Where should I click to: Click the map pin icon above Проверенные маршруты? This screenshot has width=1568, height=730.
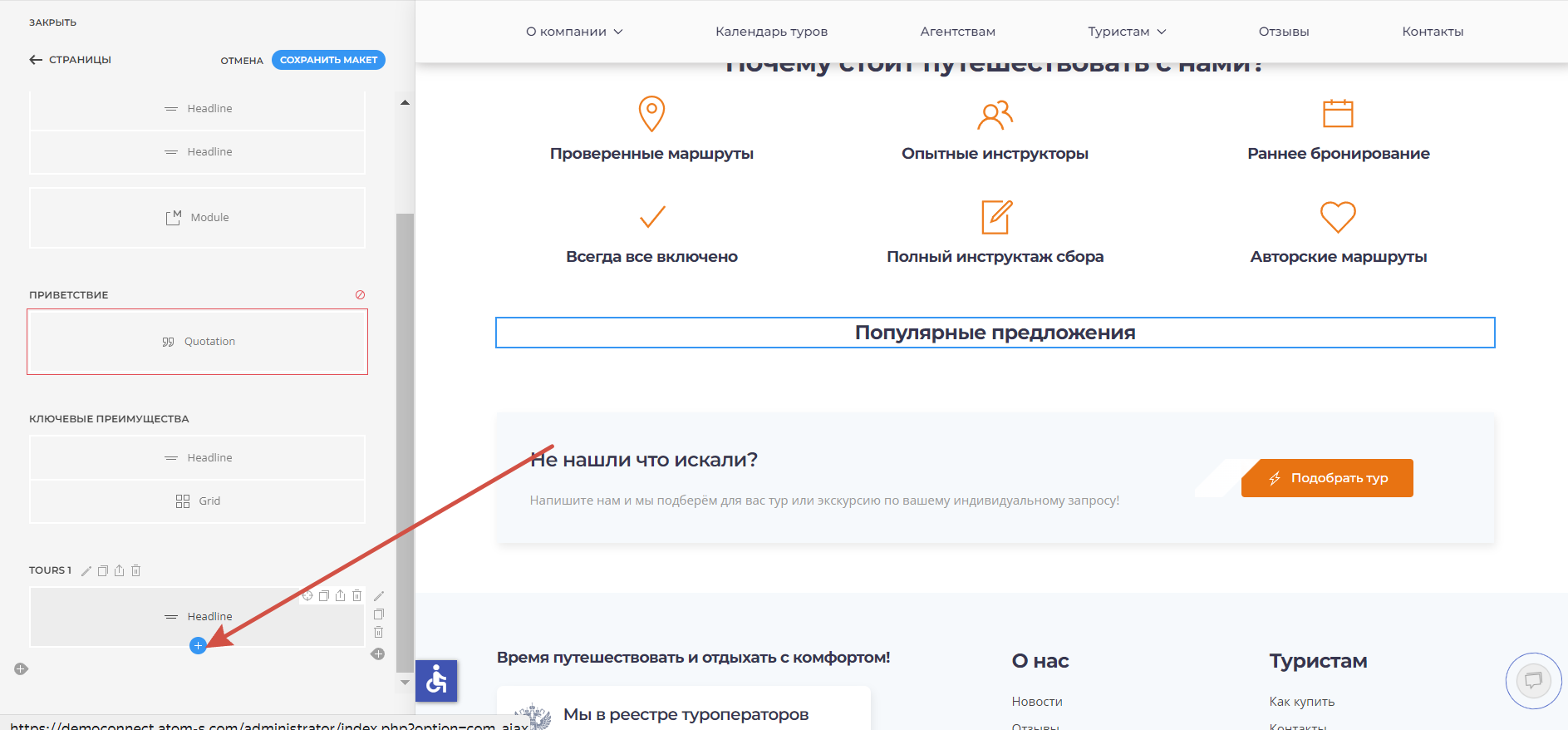pyautogui.click(x=651, y=113)
